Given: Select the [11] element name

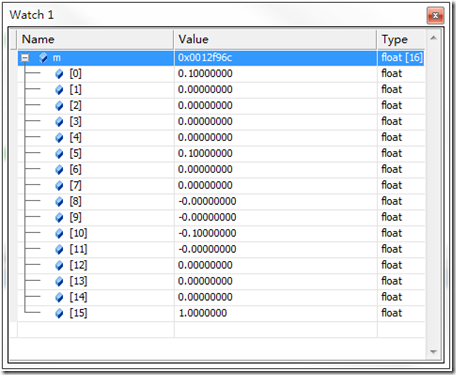Looking at the screenshot, I should 78,250.
